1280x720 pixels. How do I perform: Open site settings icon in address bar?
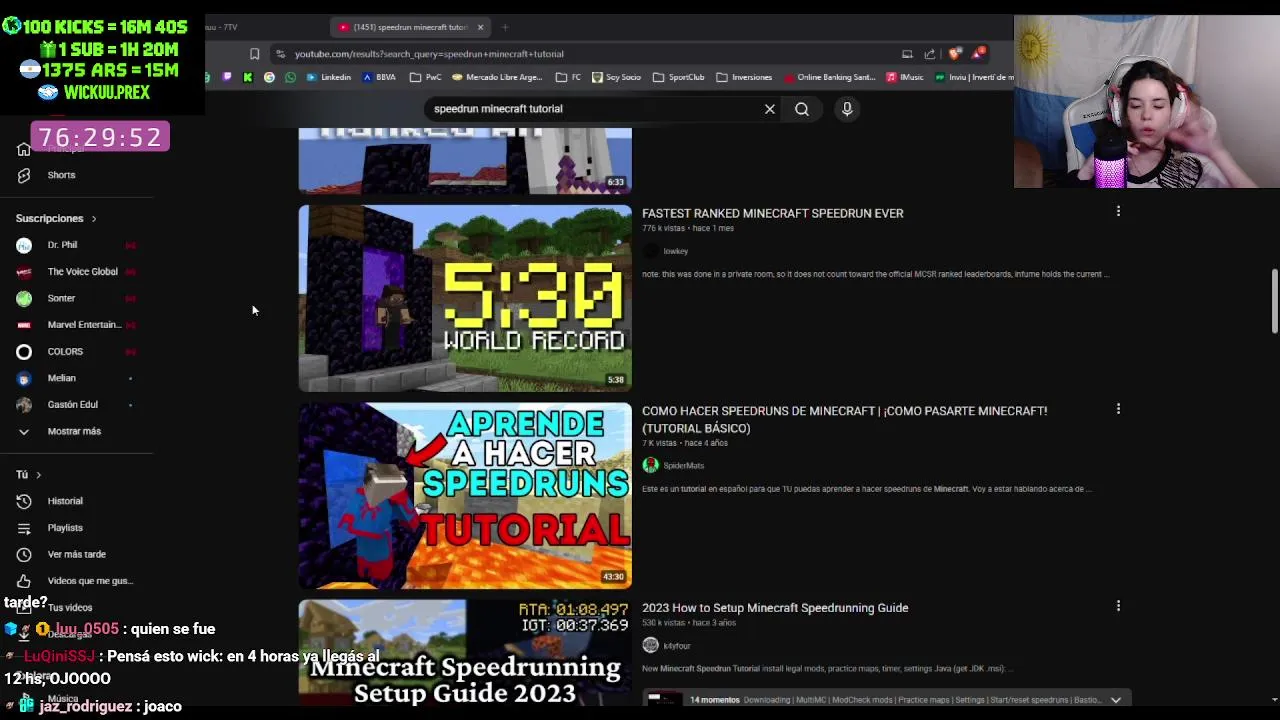pyautogui.click(x=281, y=54)
